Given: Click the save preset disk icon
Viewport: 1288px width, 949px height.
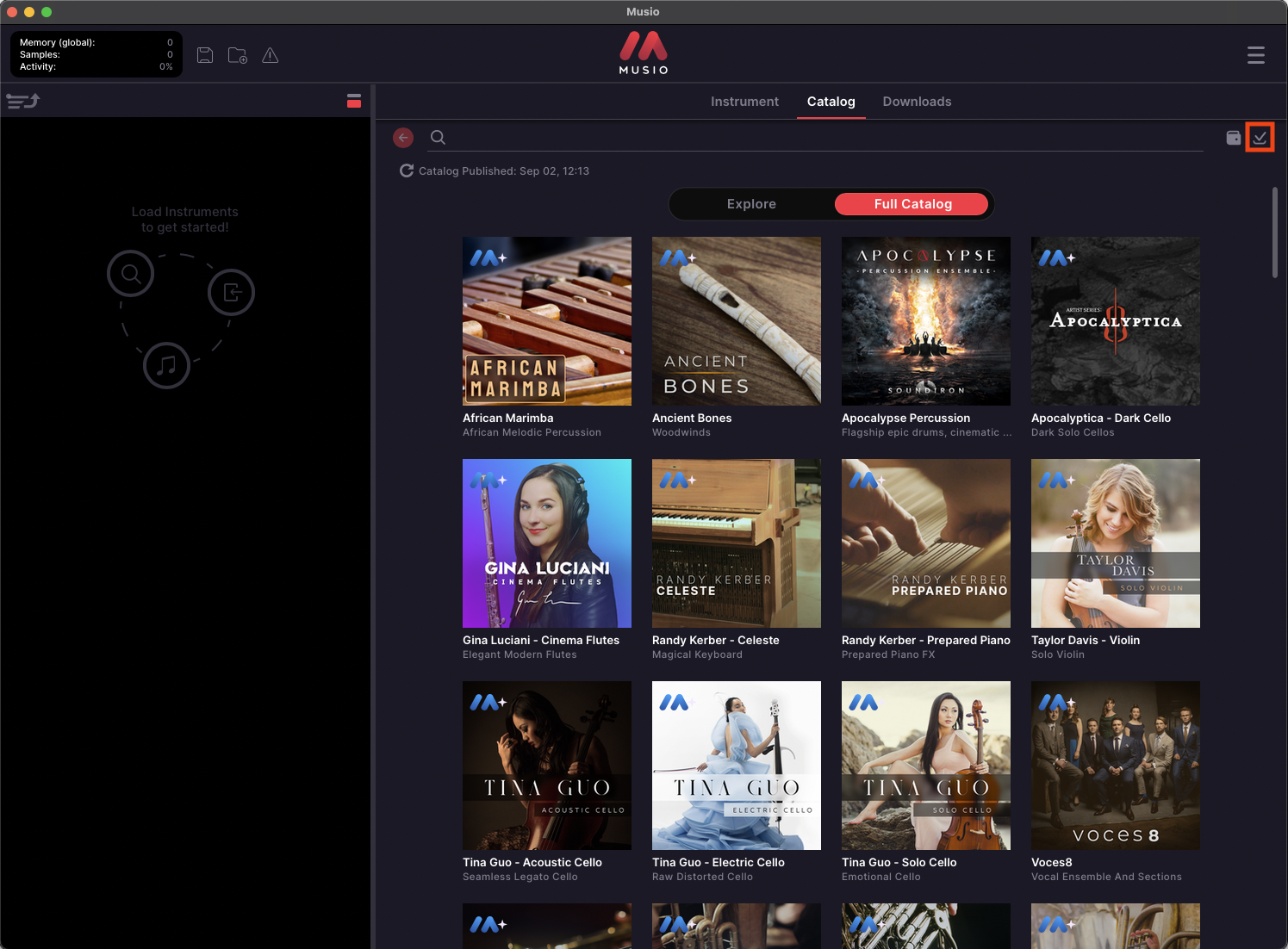Looking at the screenshot, I should click(x=205, y=55).
